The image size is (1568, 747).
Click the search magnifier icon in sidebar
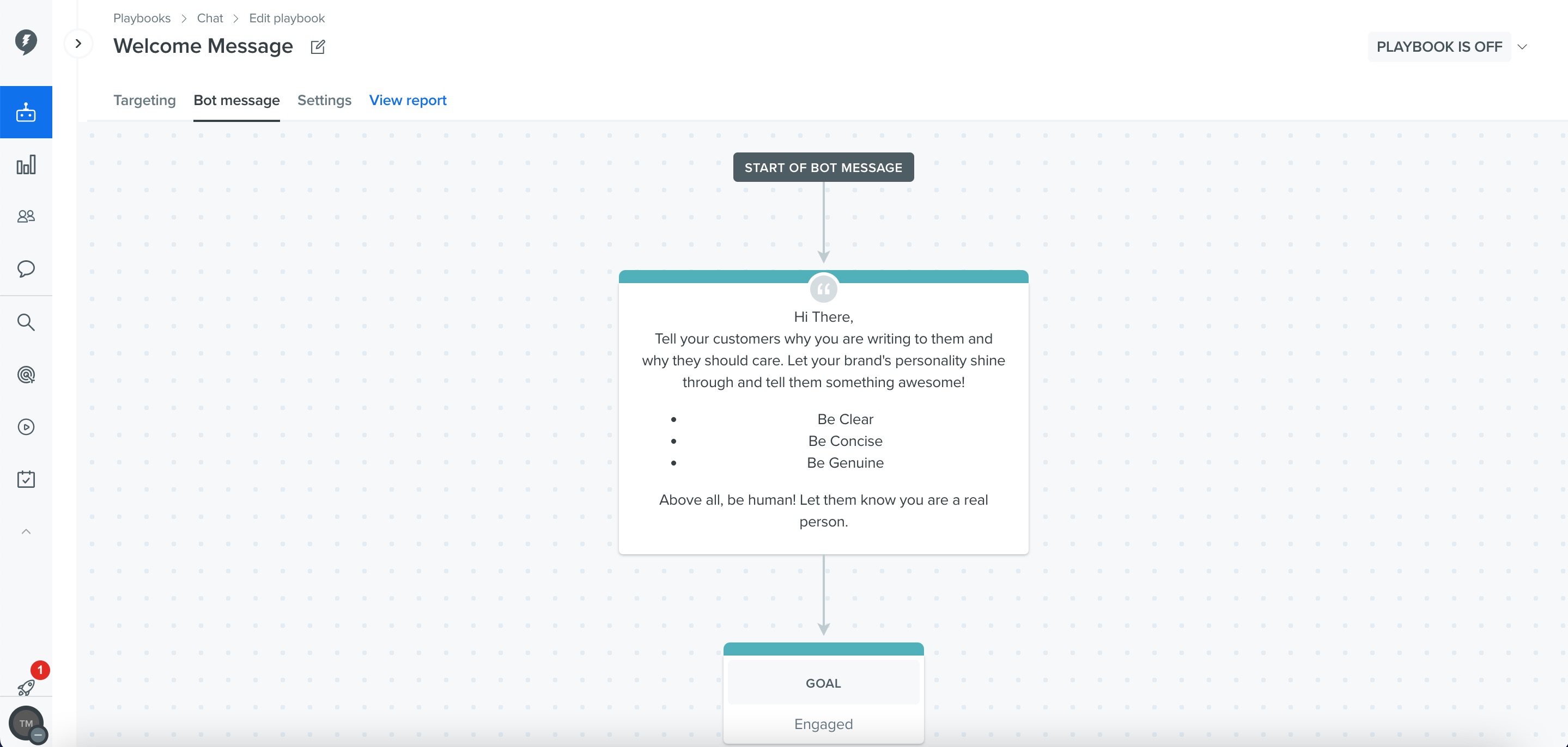coord(26,322)
